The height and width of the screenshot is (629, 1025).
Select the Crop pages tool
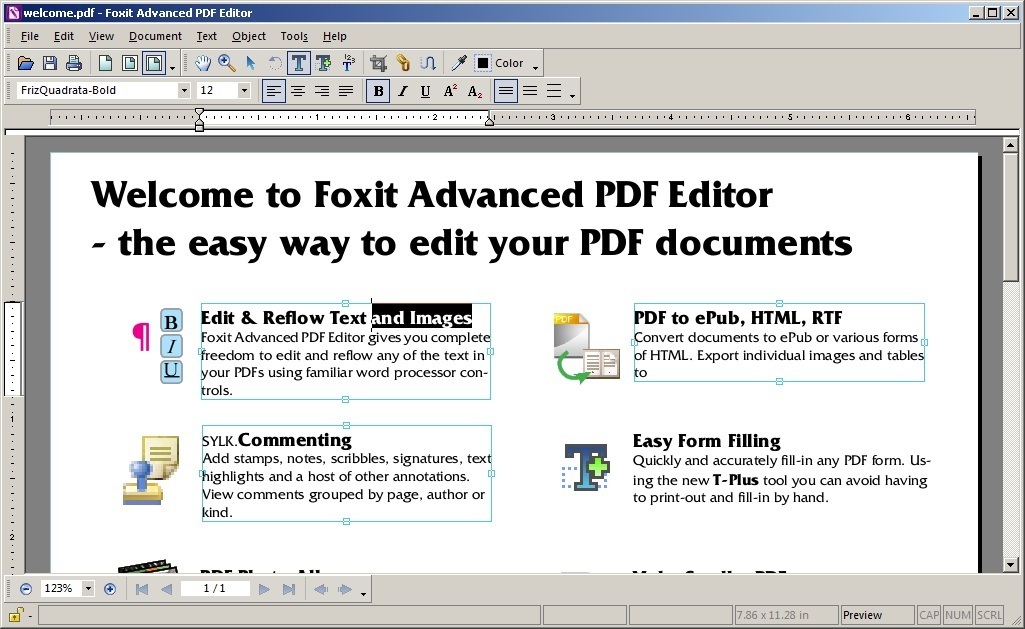[x=378, y=62]
